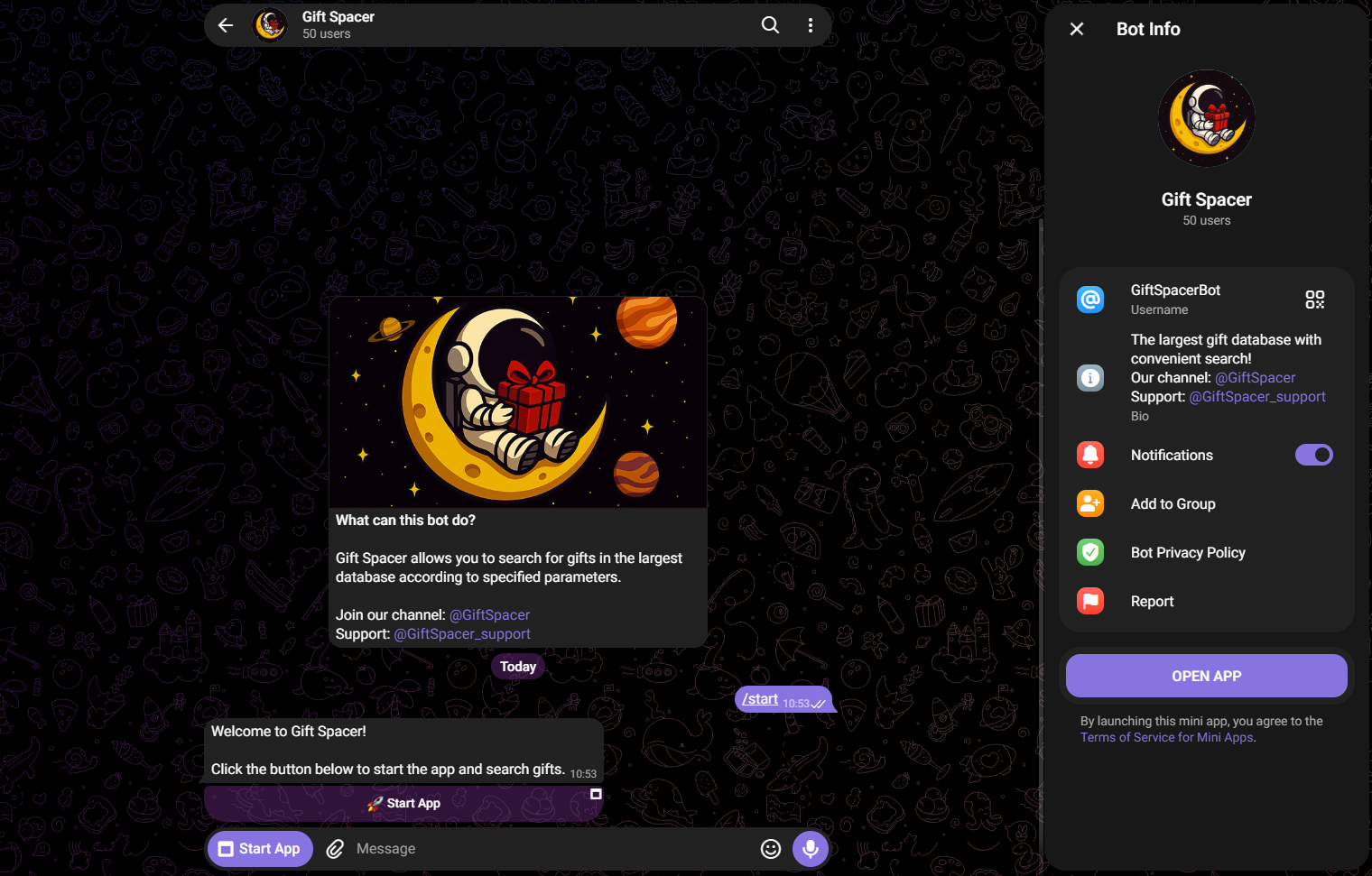Open Terms of Service for Mini Apps
The image size is (1372, 876).
tap(1167, 737)
